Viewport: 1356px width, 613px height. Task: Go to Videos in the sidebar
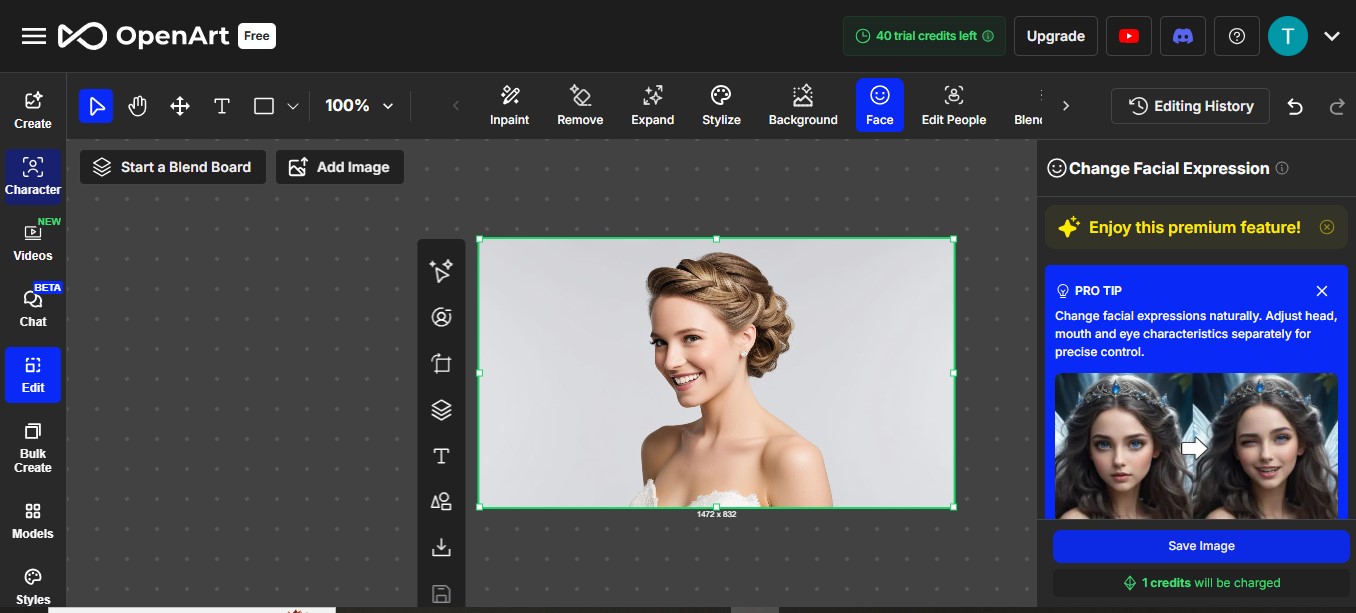tap(33, 242)
